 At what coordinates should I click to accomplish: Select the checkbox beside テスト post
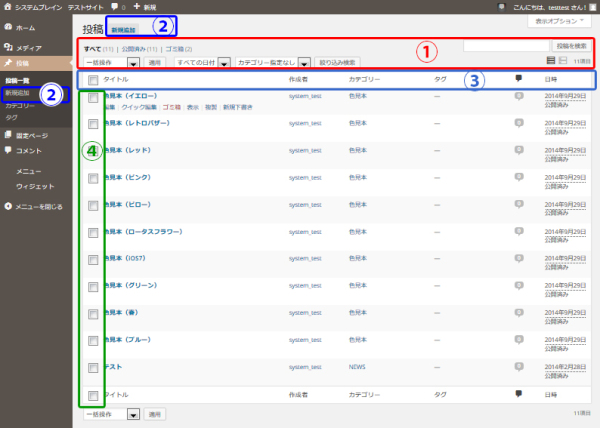pyautogui.click(x=93, y=366)
